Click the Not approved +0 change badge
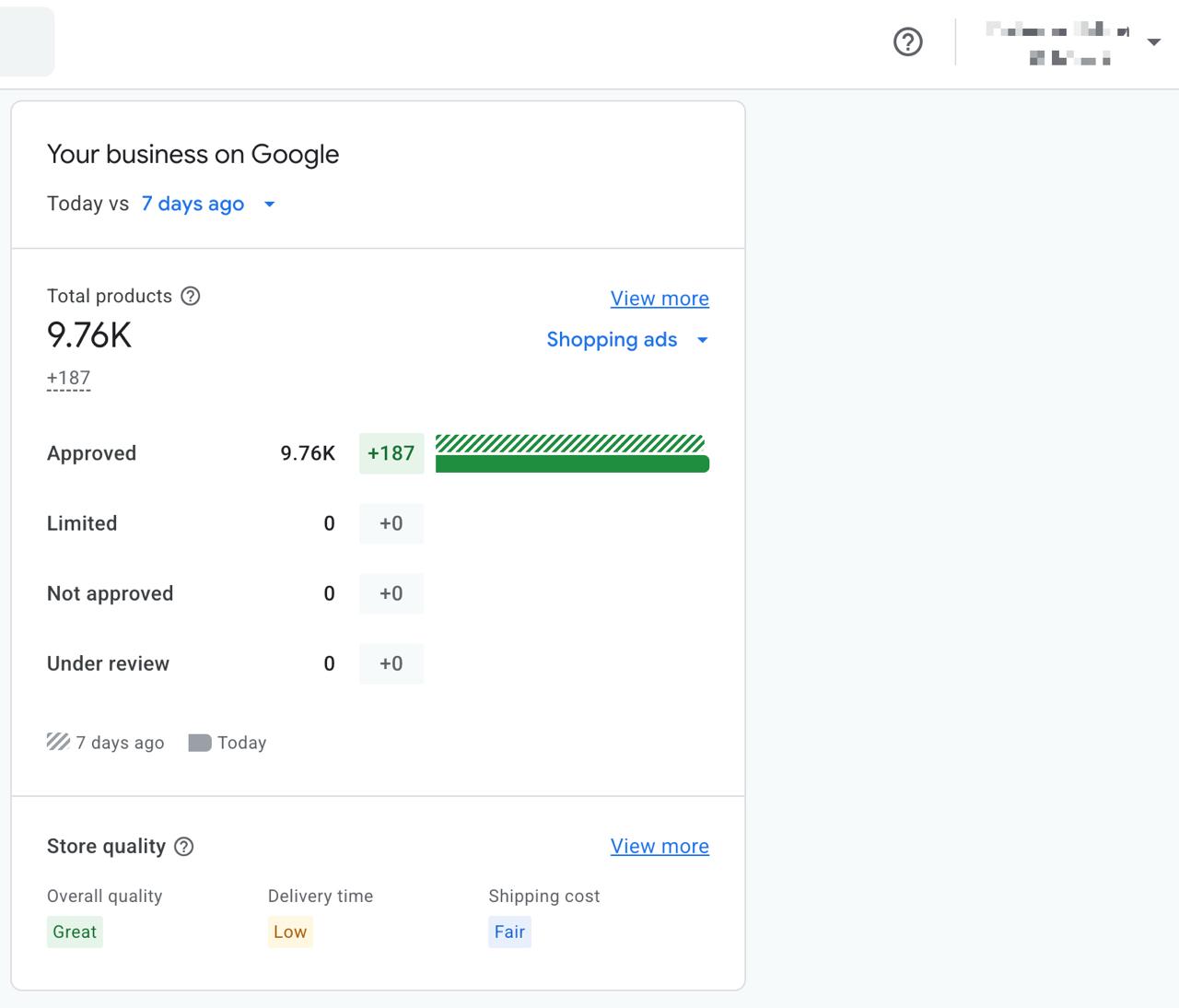Image resolution: width=1179 pixels, height=1008 pixels. 391,593
